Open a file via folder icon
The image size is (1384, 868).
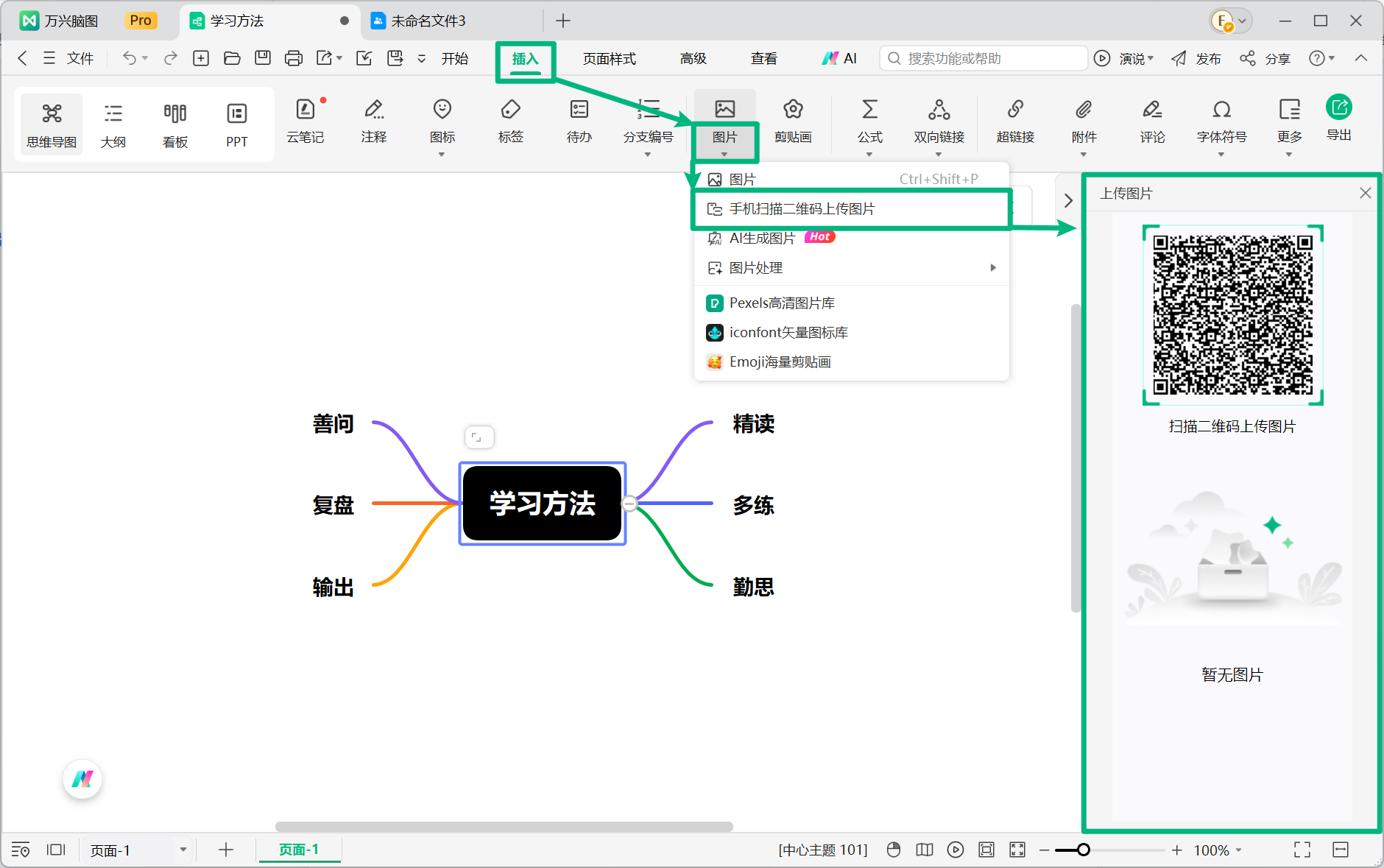point(232,58)
